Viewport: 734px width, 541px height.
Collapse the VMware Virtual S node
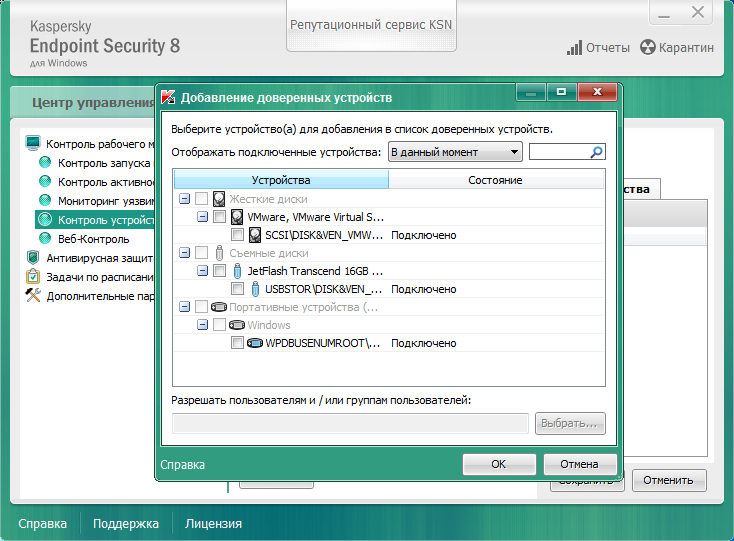click(x=202, y=217)
